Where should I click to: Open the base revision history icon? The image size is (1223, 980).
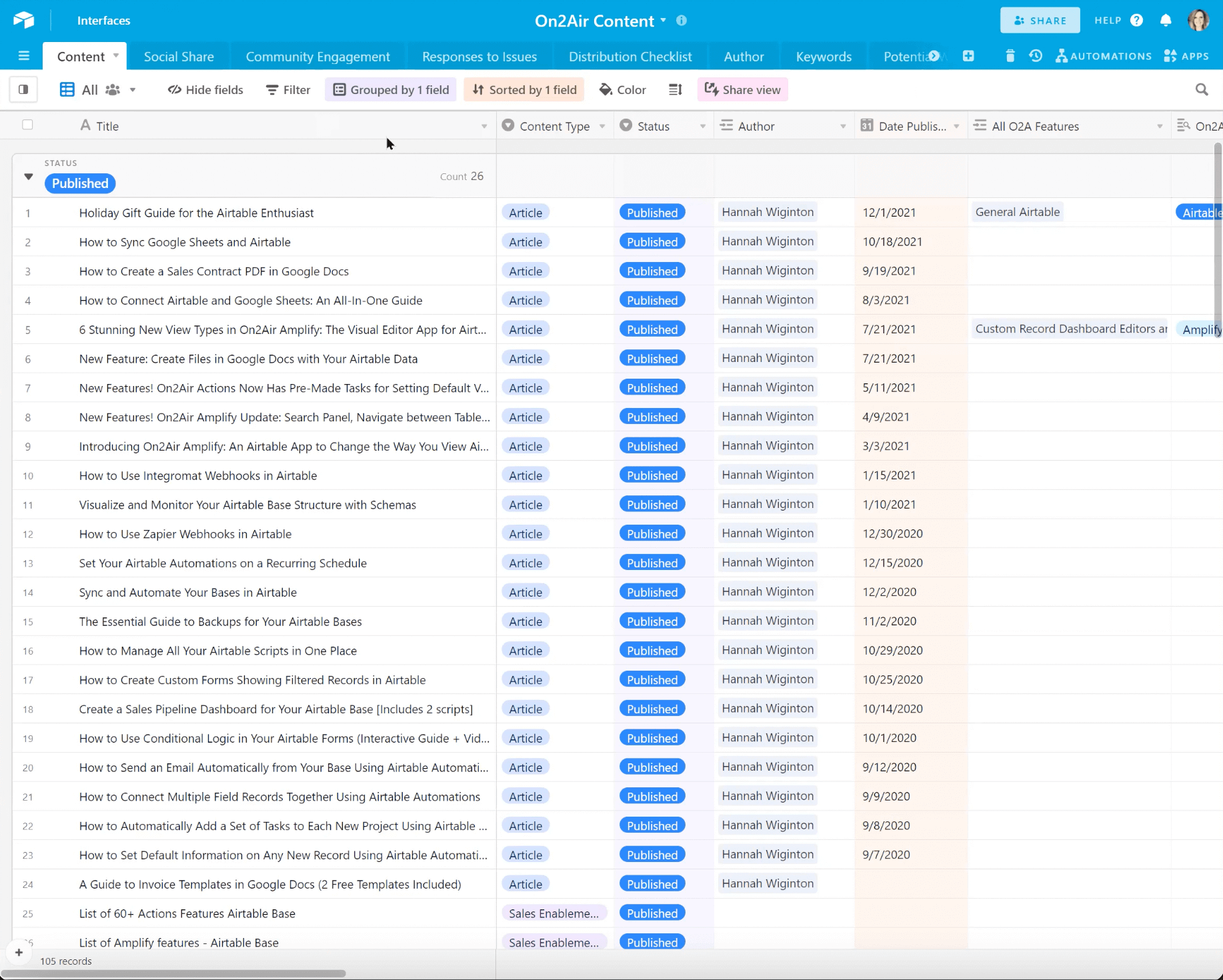(x=1036, y=56)
